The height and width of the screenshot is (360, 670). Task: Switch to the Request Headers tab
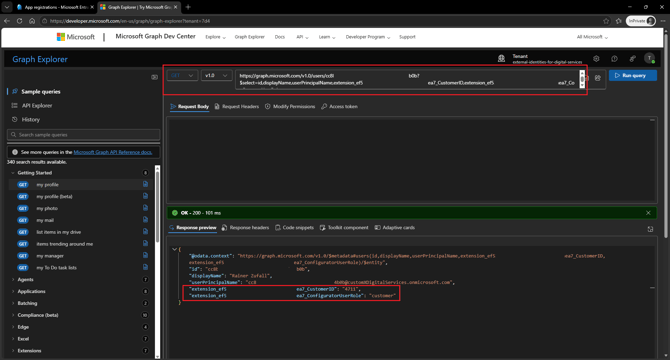click(237, 106)
